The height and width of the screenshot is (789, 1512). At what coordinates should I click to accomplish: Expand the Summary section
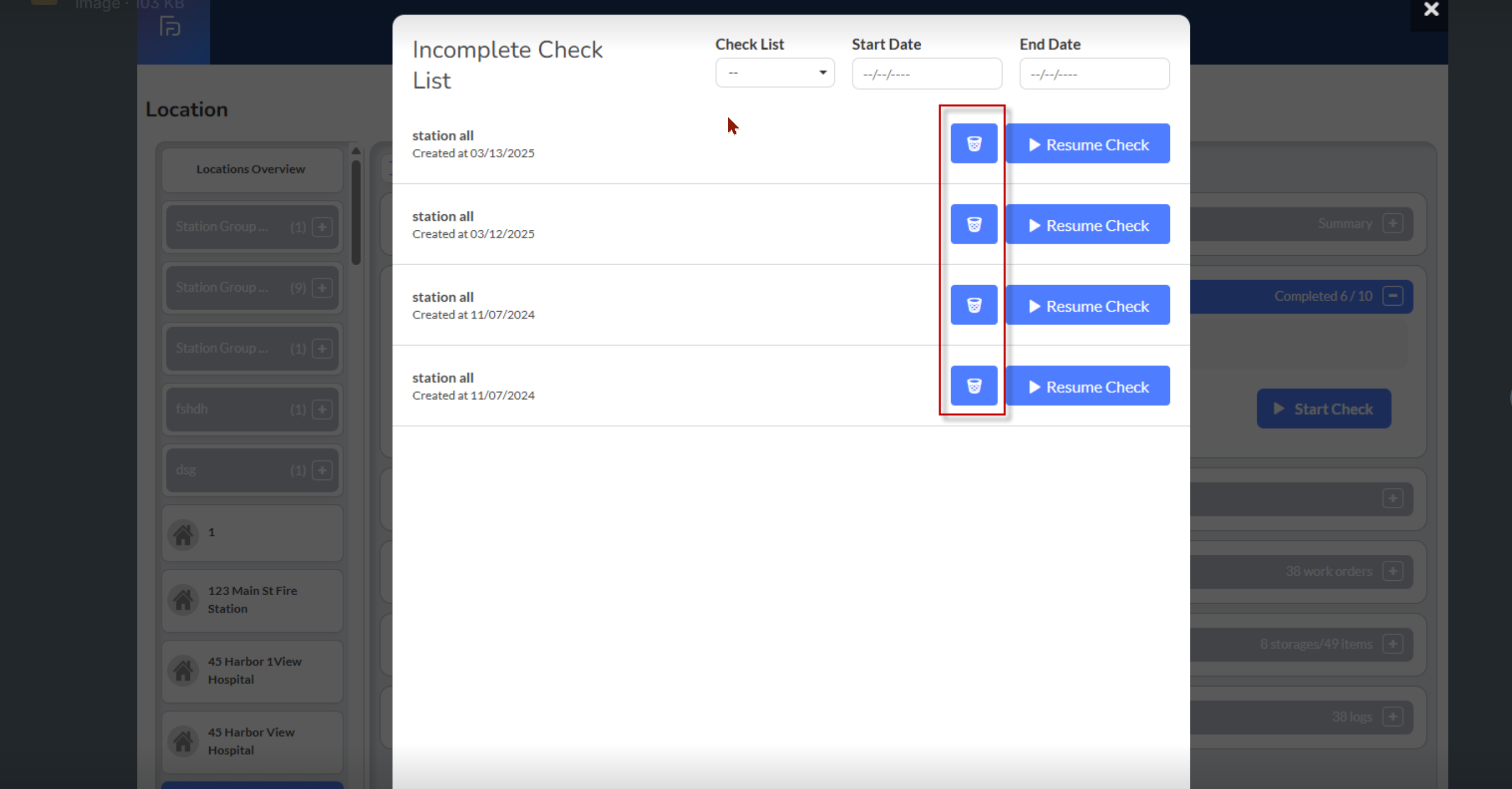[x=1392, y=224]
